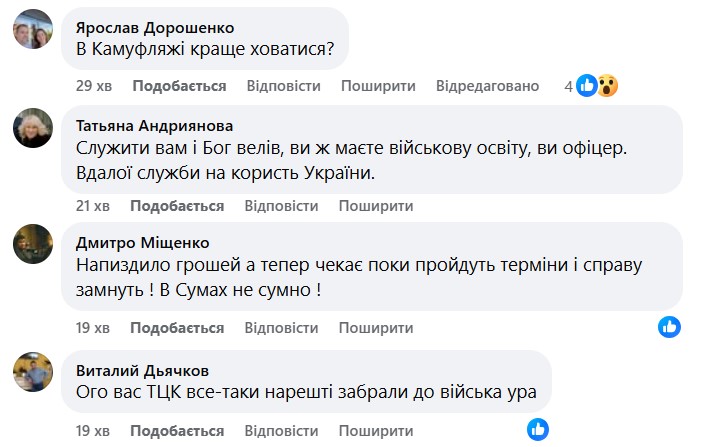Click the like reaction icon on Ярослав Дорошенко's comment

[x=587, y=86]
